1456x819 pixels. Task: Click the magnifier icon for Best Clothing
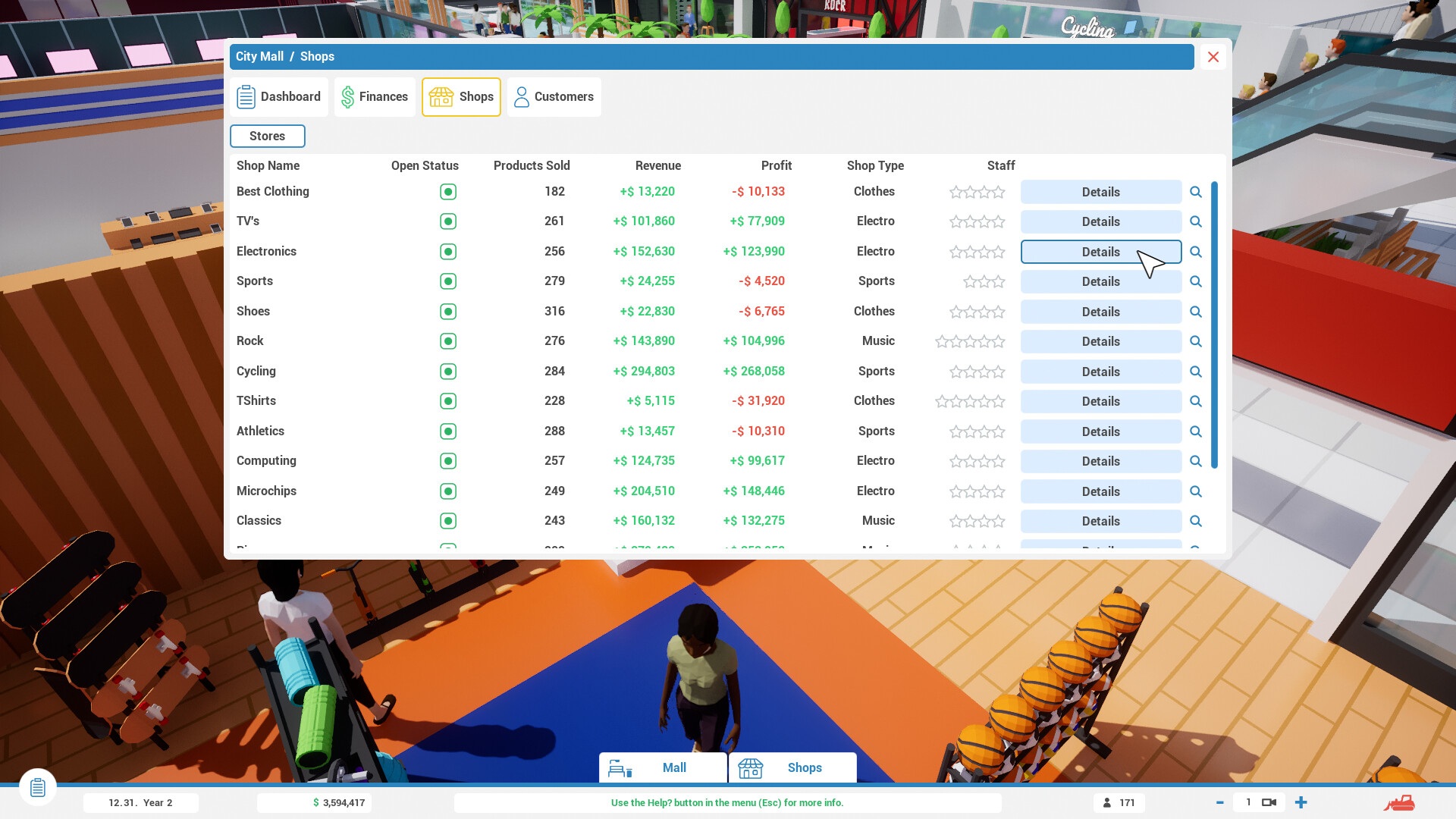click(x=1196, y=192)
